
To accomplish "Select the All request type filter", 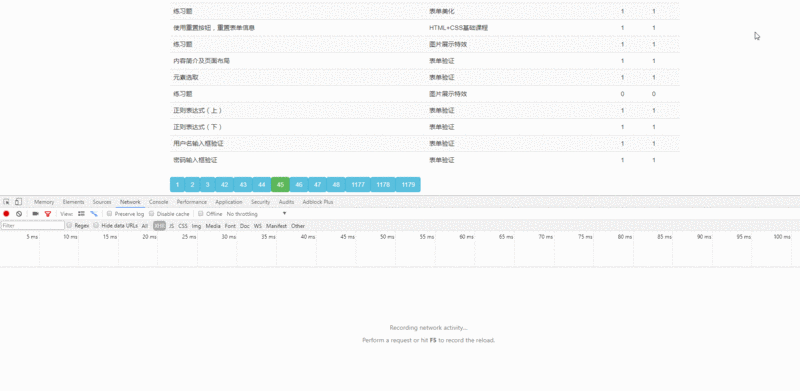I will point(145,226).
